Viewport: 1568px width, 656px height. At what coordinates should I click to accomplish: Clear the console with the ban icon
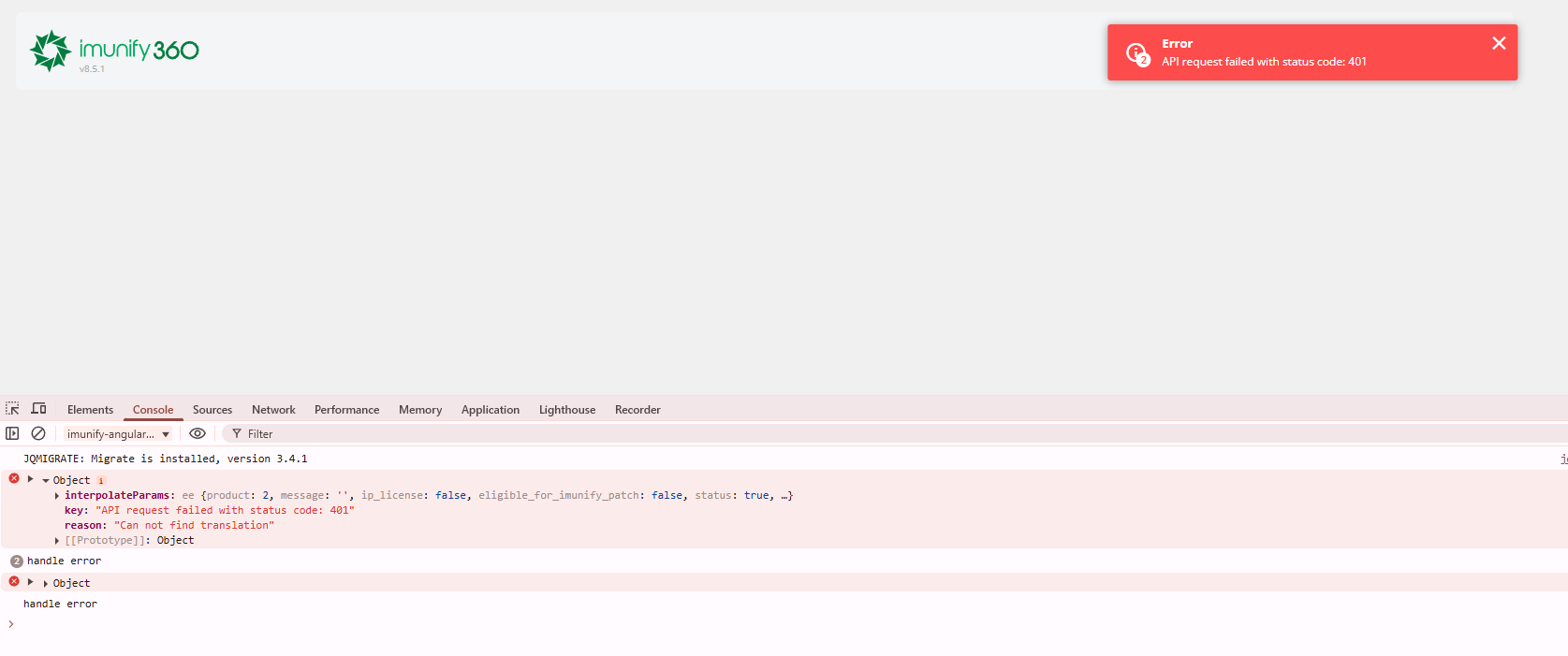(38, 433)
